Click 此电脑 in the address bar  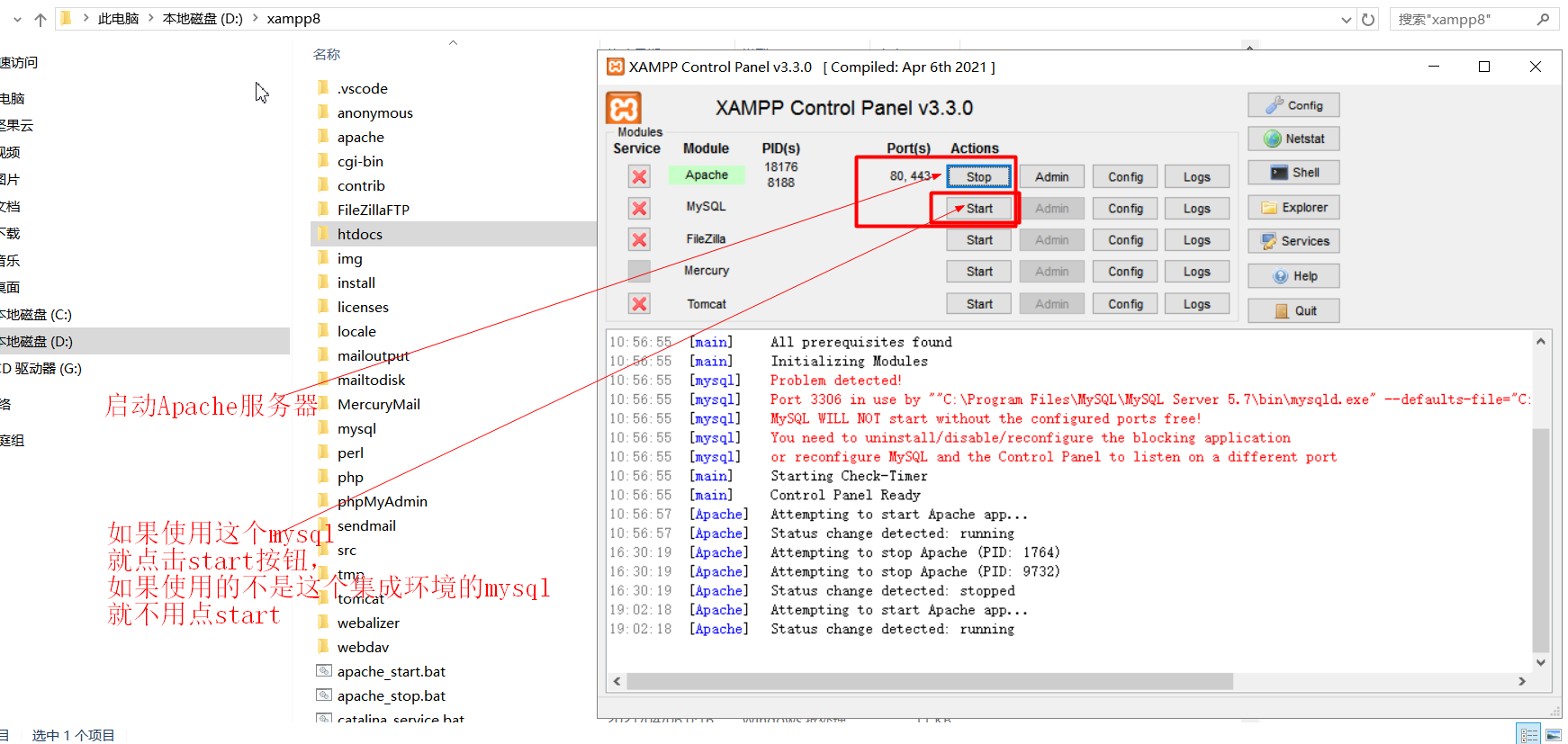pyautogui.click(x=118, y=19)
